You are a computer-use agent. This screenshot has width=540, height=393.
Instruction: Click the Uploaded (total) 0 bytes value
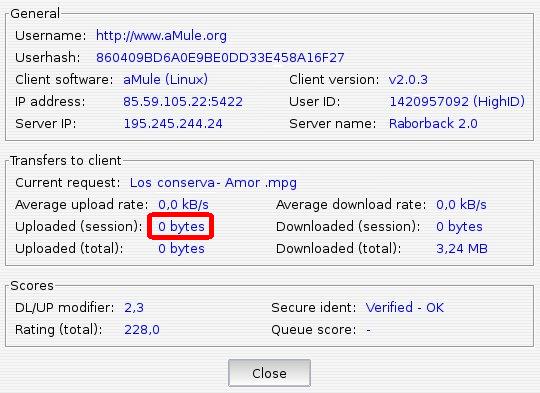(181, 249)
